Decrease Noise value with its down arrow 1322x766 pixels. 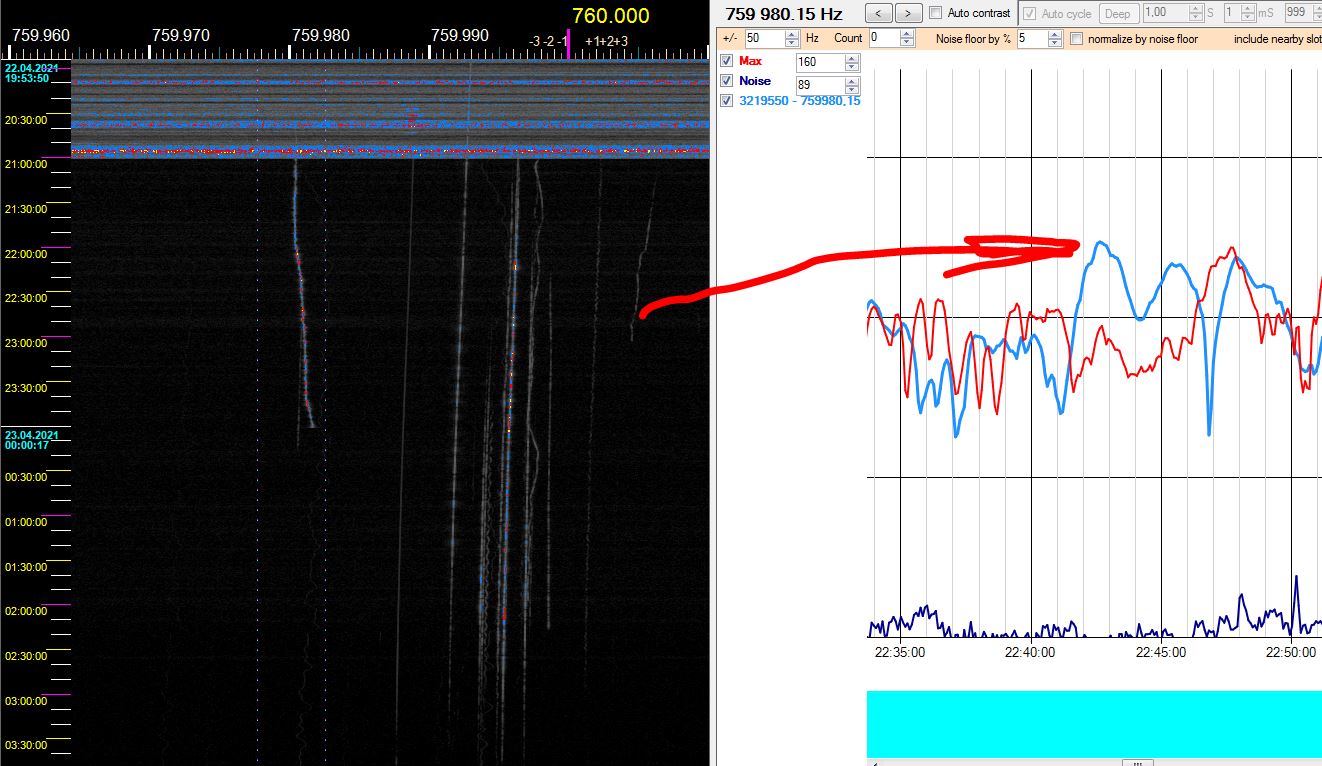852,90
